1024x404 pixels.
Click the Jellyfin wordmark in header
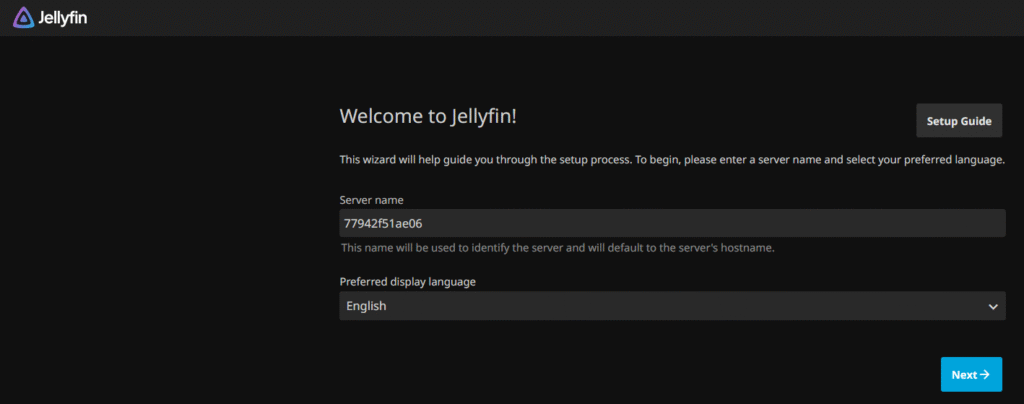point(62,17)
